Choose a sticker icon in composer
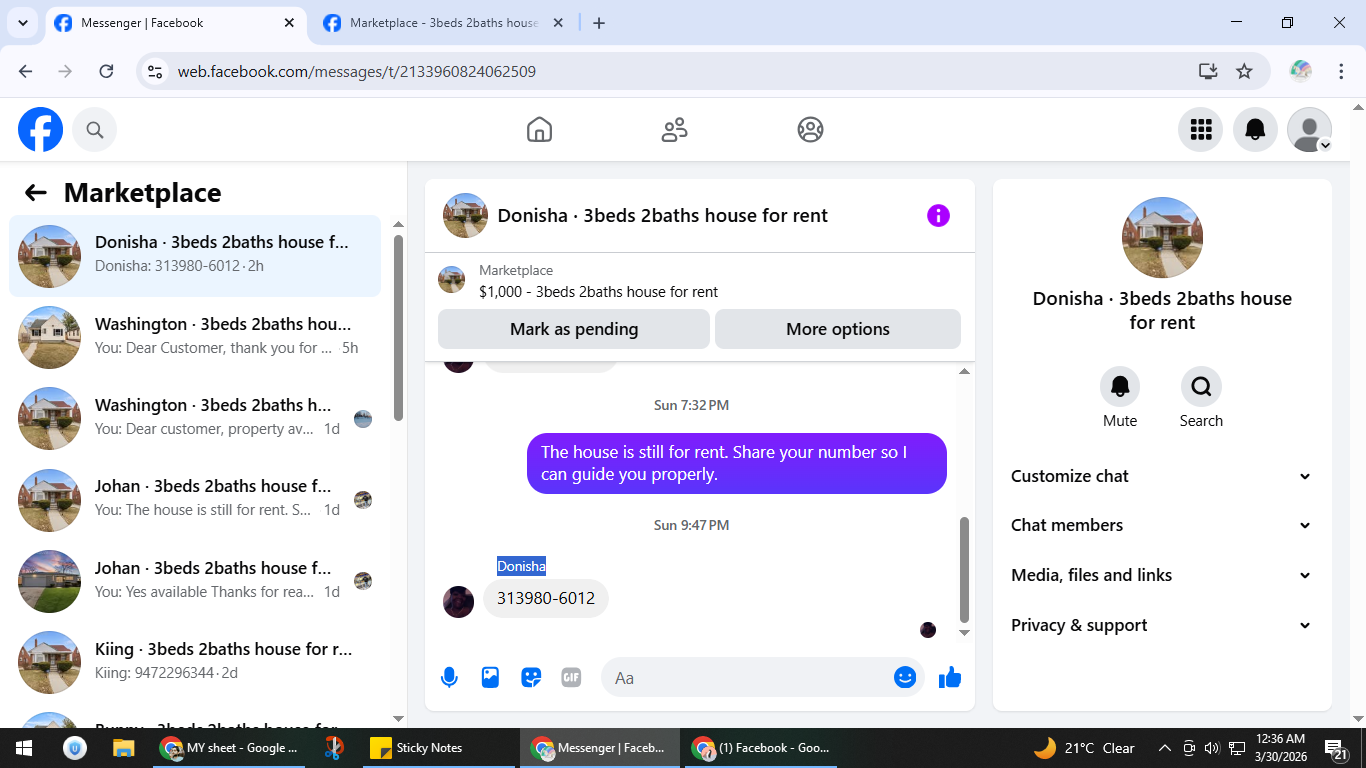The height and width of the screenshot is (768, 1366). [x=531, y=678]
